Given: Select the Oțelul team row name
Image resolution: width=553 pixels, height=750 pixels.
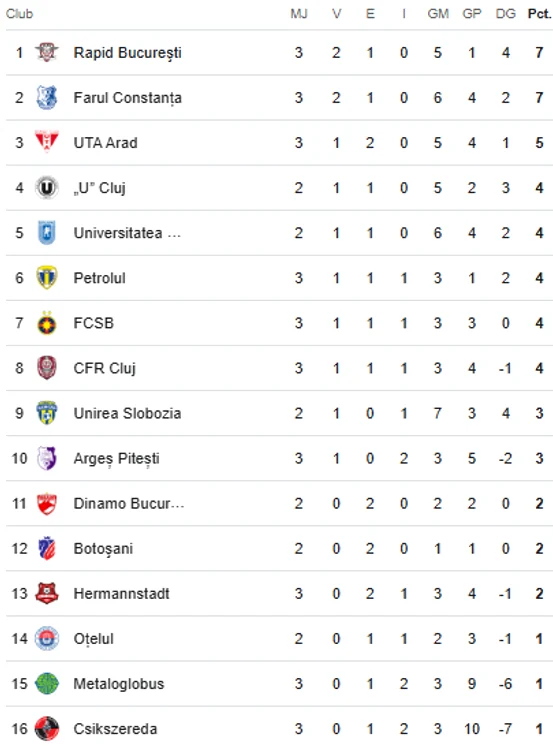Looking at the screenshot, I should 94,639.
